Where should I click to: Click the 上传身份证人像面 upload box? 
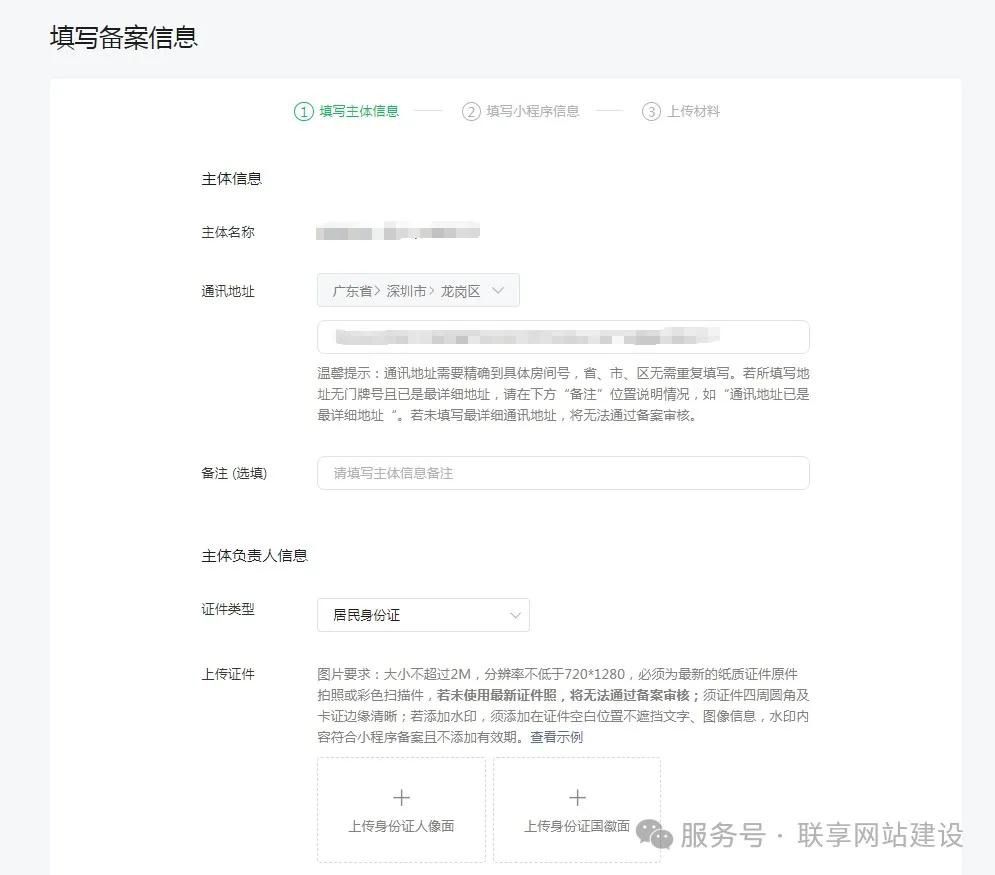(400, 810)
